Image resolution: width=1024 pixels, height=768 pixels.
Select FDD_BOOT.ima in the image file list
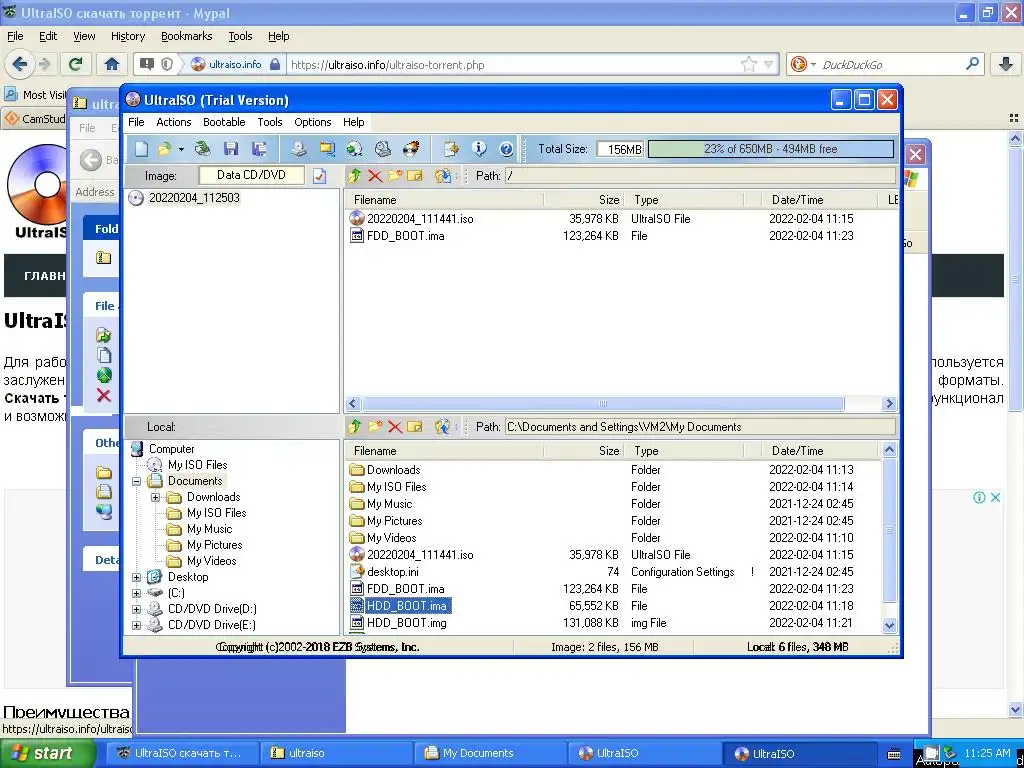406,236
